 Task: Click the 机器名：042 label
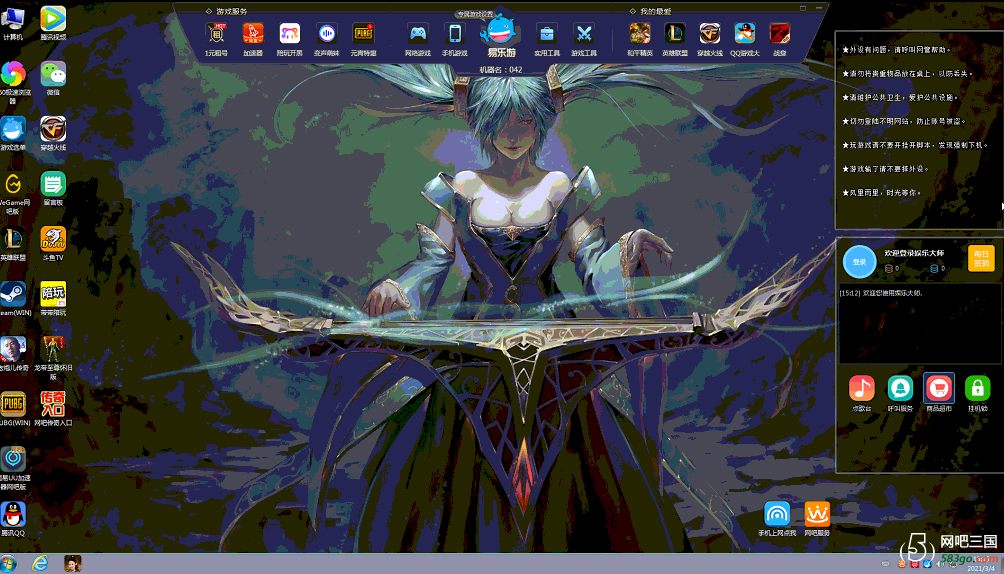(501, 69)
